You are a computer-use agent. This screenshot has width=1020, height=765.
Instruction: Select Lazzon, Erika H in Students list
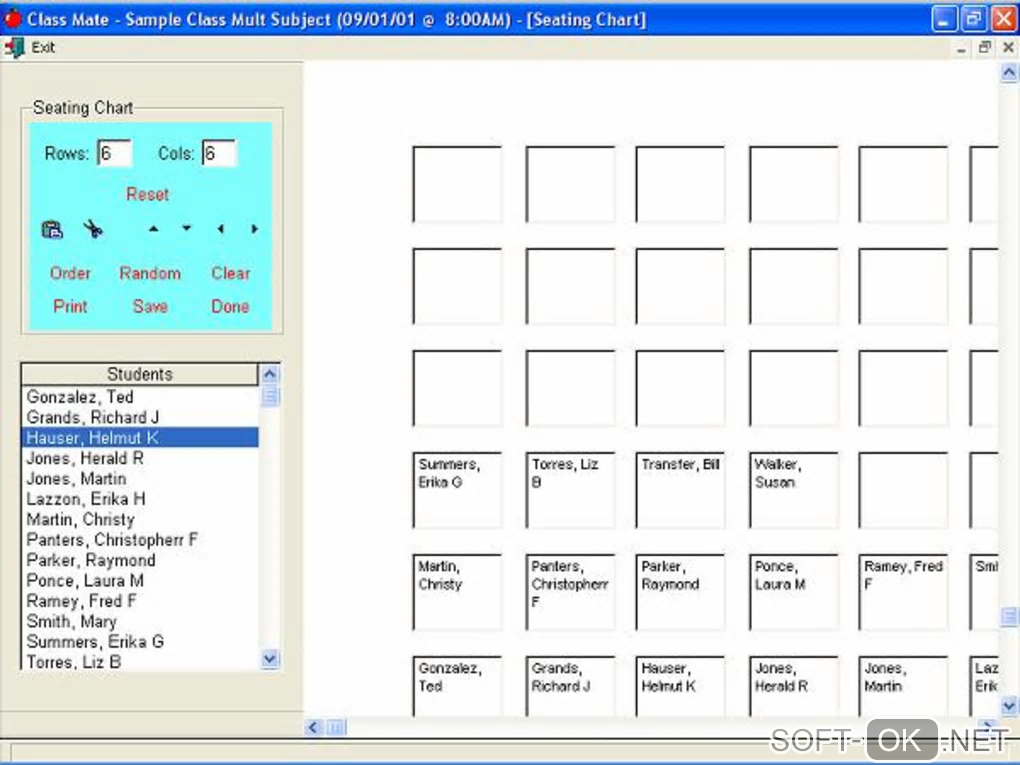140,499
